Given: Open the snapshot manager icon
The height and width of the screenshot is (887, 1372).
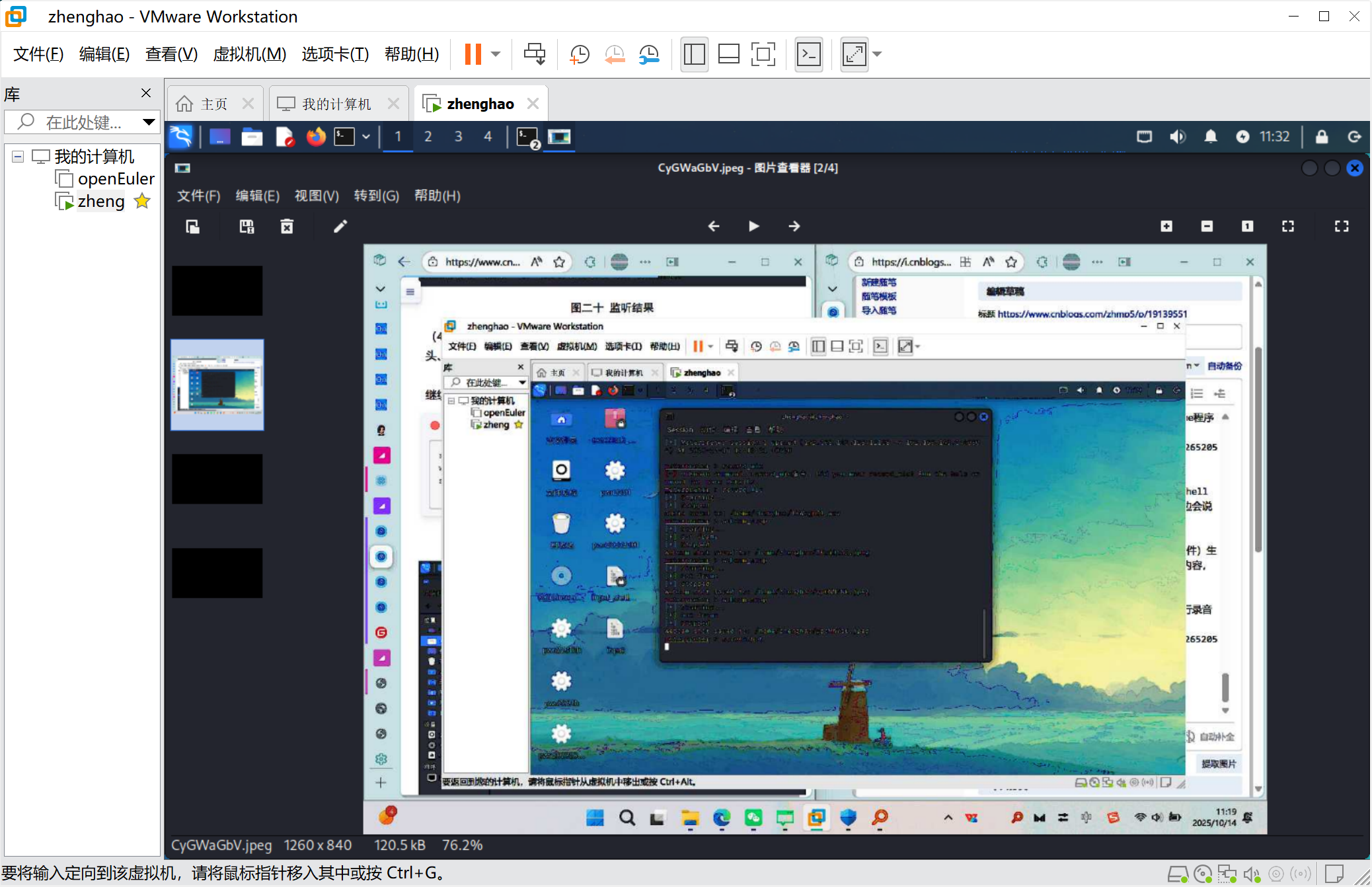Looking at the screenshot, I should click(649, 54).
